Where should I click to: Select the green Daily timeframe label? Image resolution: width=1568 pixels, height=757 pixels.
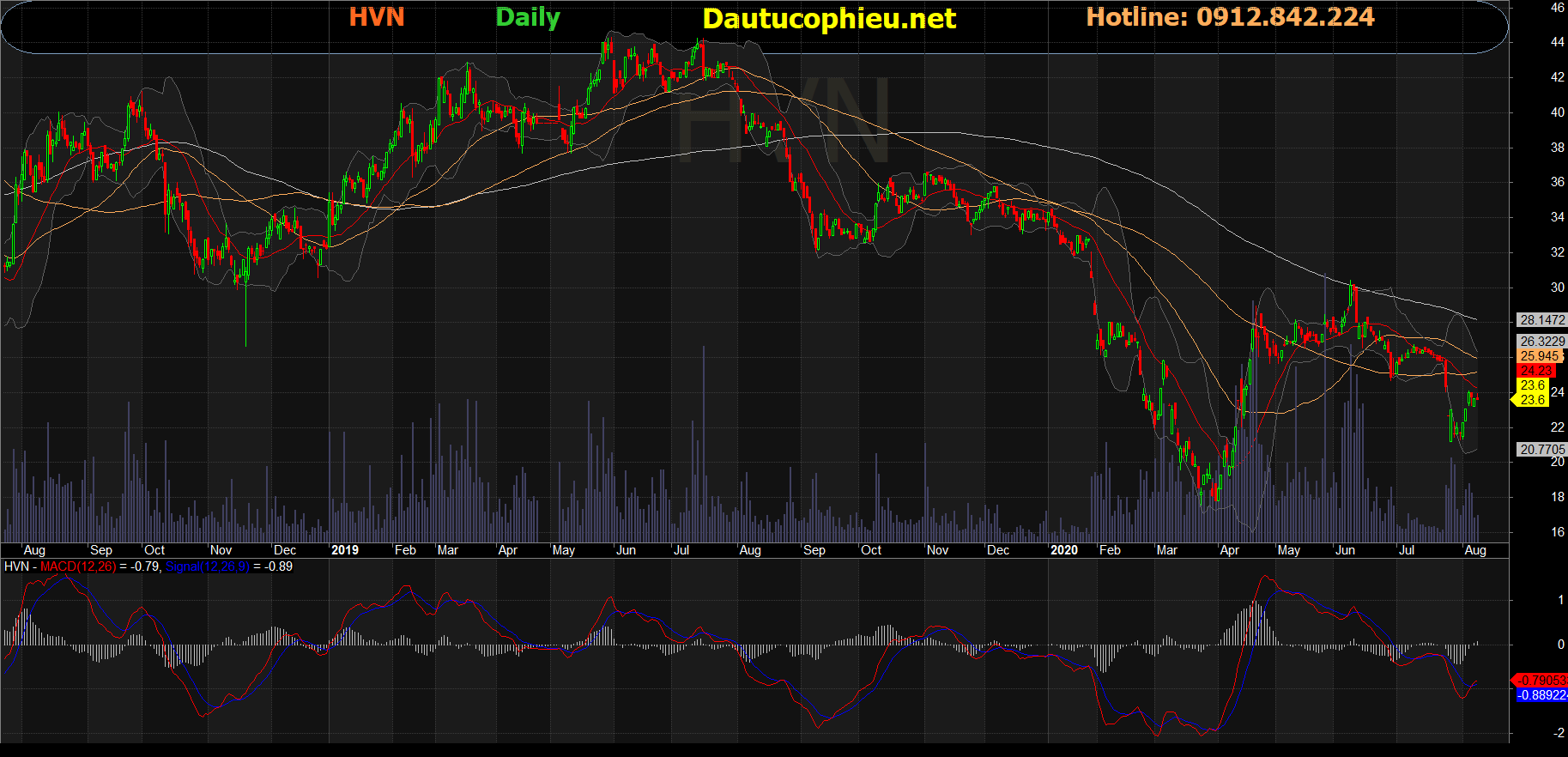click(527, 17)
